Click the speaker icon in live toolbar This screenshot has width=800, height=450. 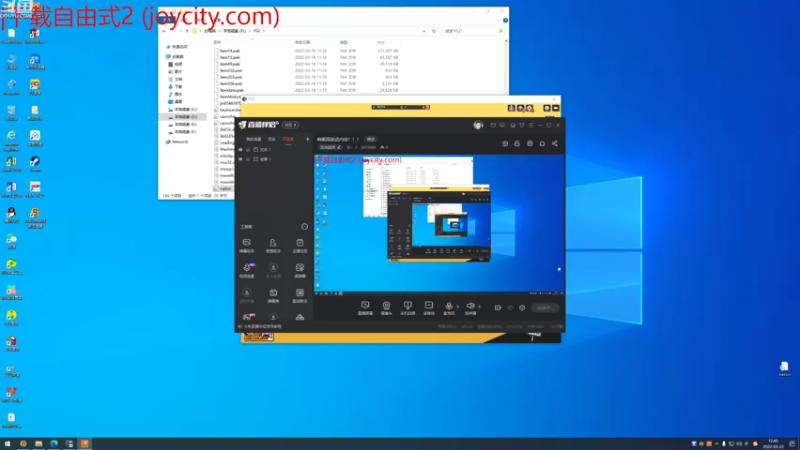470,306
